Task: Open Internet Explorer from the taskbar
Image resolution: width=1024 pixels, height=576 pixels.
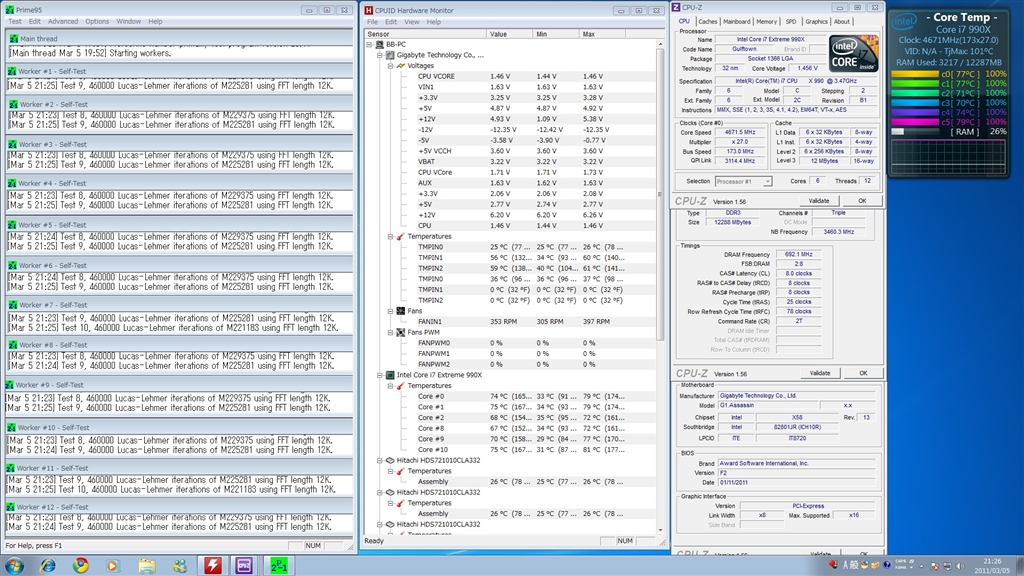Action: coord(47,565)
